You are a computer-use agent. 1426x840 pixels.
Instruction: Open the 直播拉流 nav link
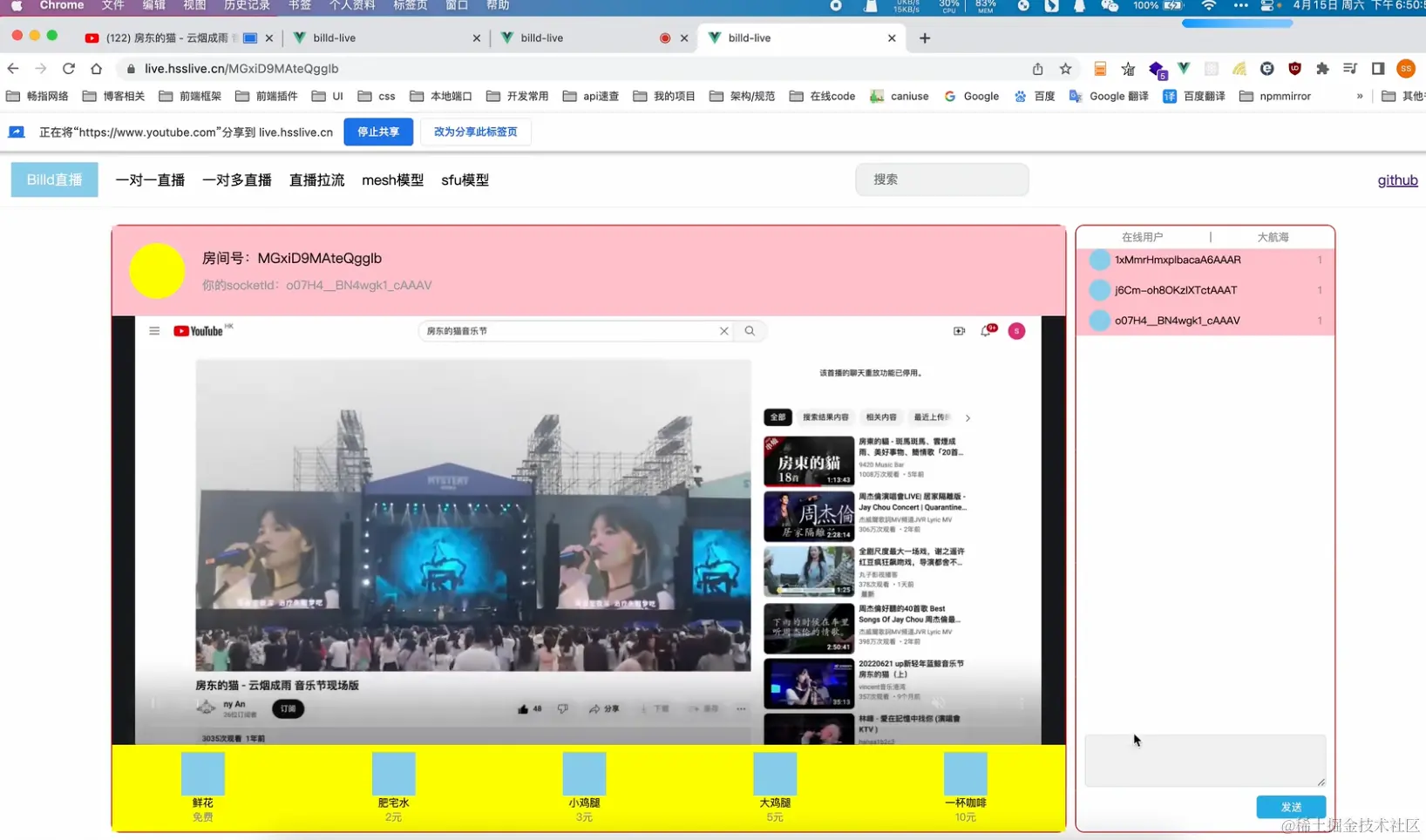316,180
